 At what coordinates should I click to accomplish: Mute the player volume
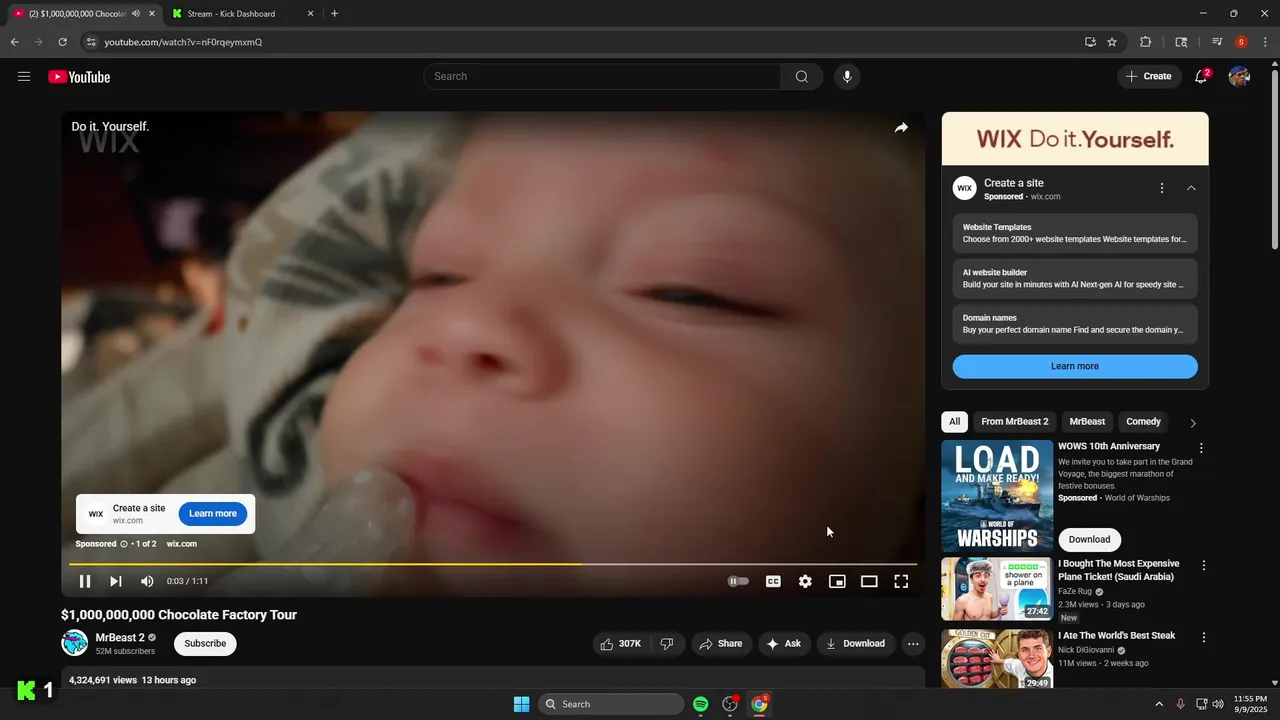click(147, 581)
